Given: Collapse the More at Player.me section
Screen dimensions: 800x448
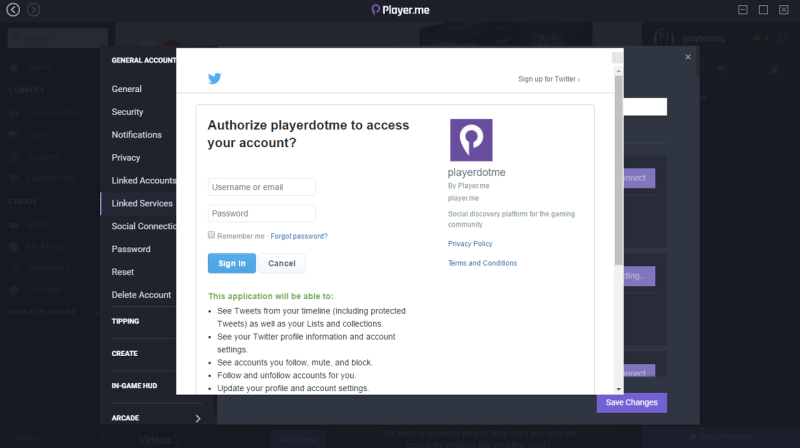Looking at the screenshot, I should coord(97,312).
